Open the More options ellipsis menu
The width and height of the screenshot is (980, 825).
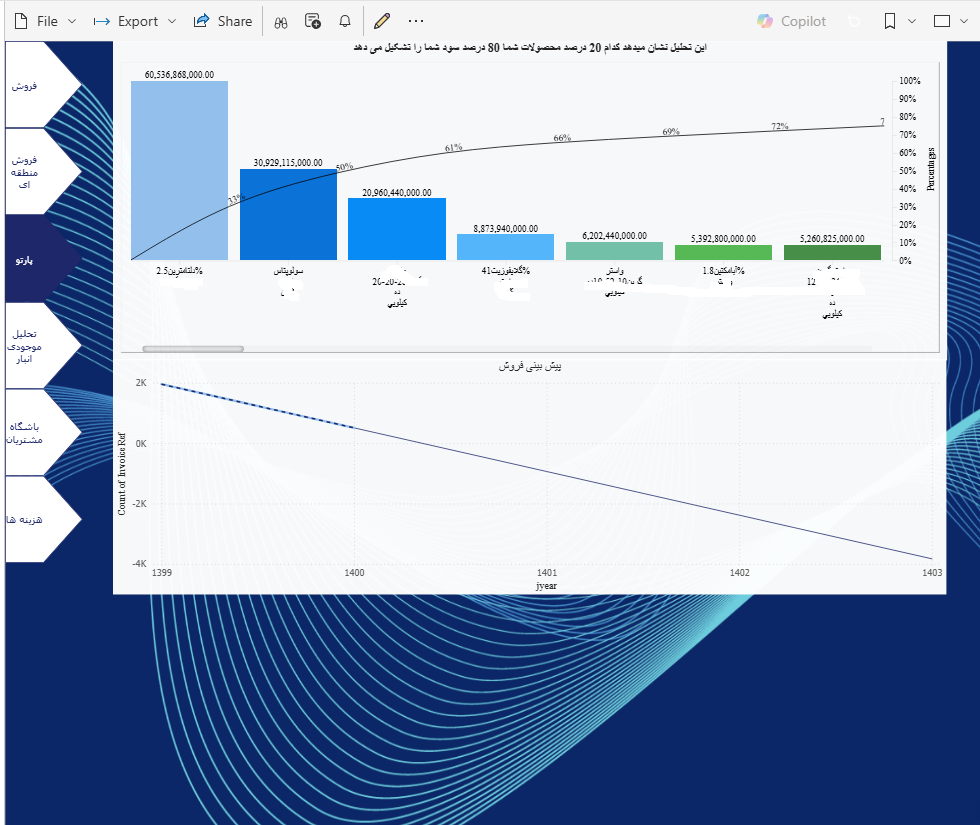(416, 21)
